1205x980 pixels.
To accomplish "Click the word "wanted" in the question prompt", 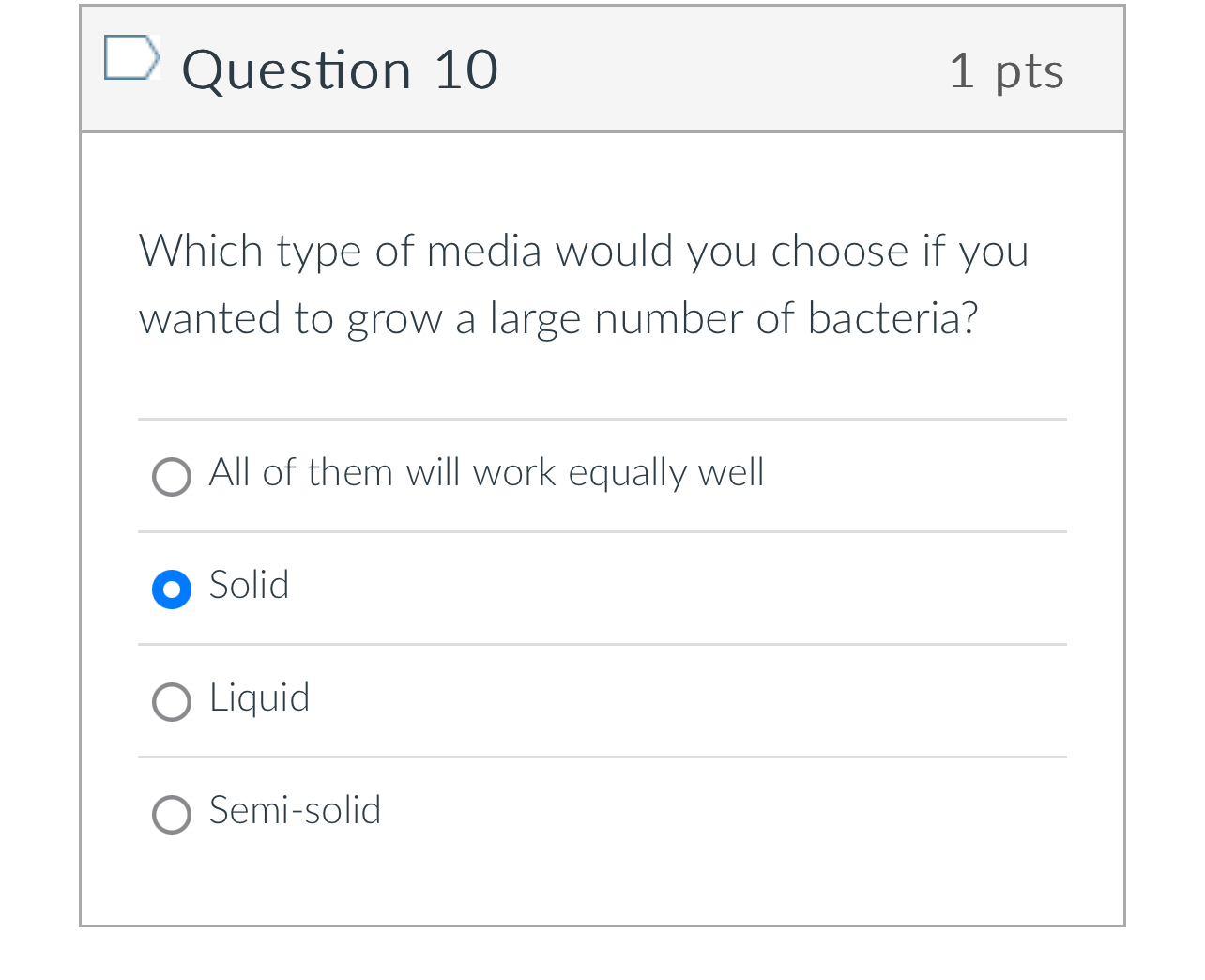I will [210, 319].
